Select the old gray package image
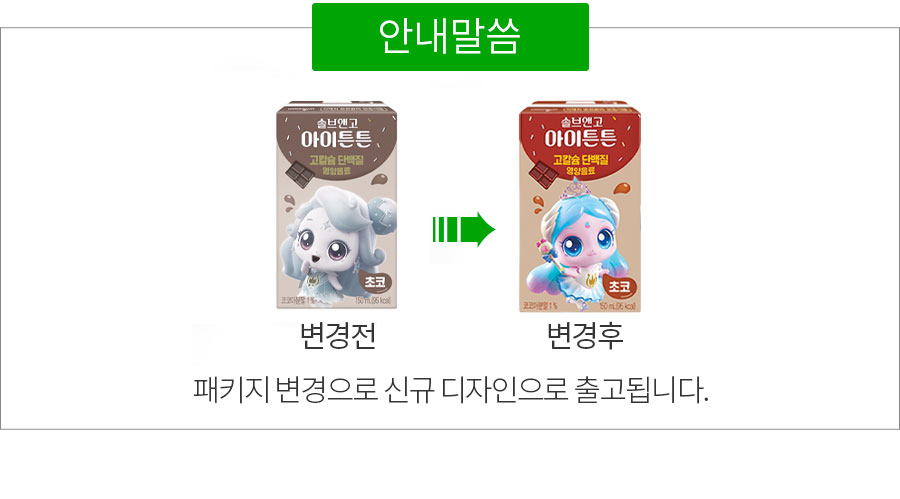This screenshot has height=499, width=900. click(336, 206)
